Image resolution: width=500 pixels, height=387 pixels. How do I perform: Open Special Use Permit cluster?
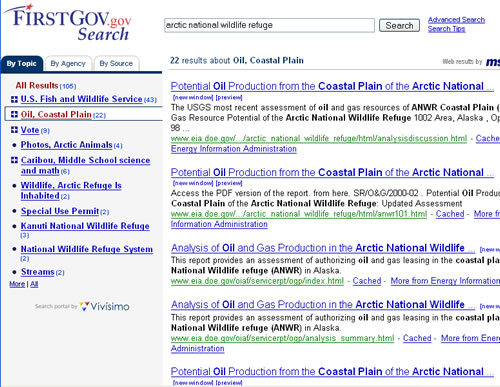60,211
